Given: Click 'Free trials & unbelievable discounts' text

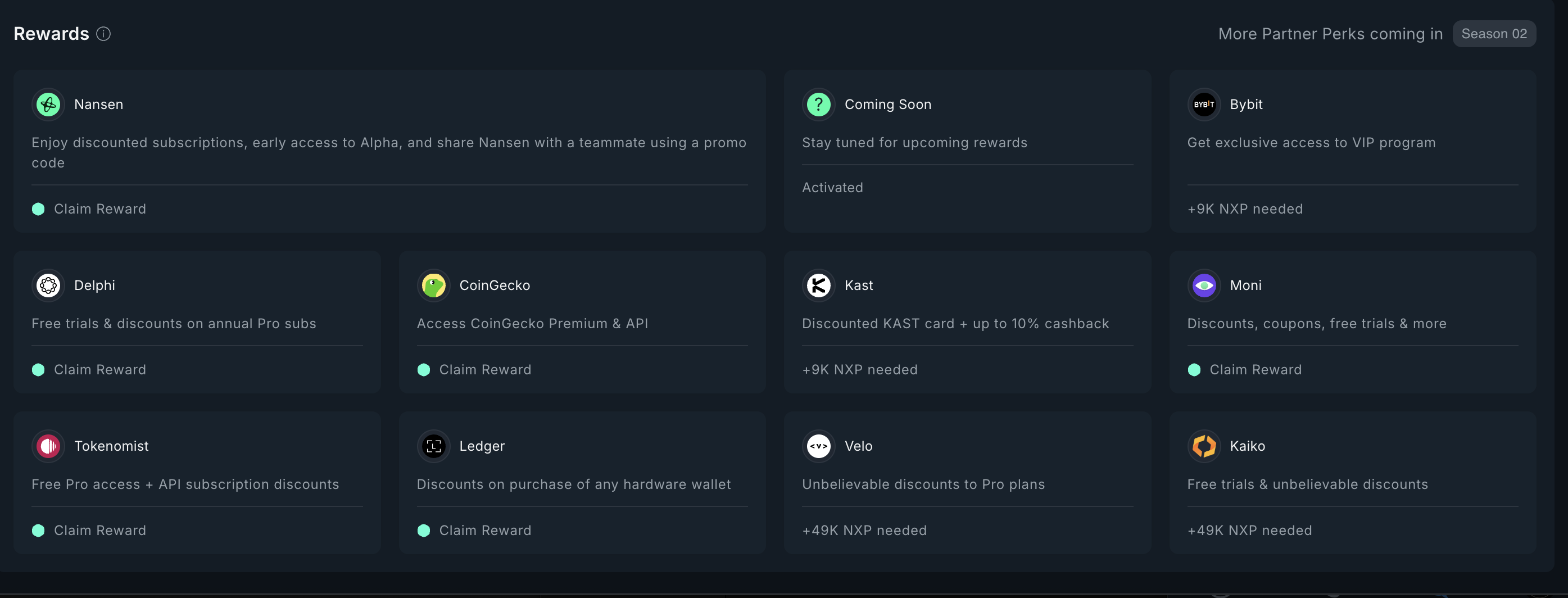Looking at the screenshot, I should coord(1307,484).
